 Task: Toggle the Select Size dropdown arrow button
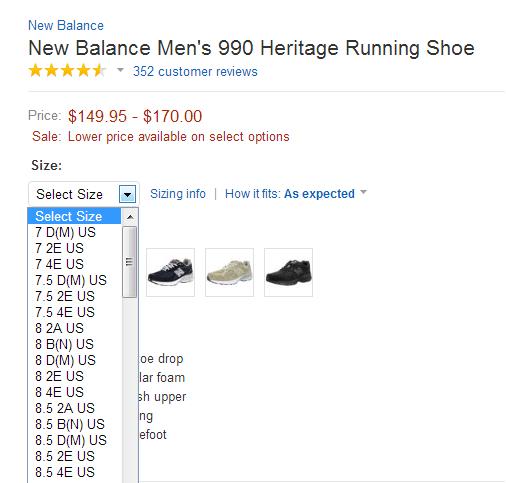point(127,194)
